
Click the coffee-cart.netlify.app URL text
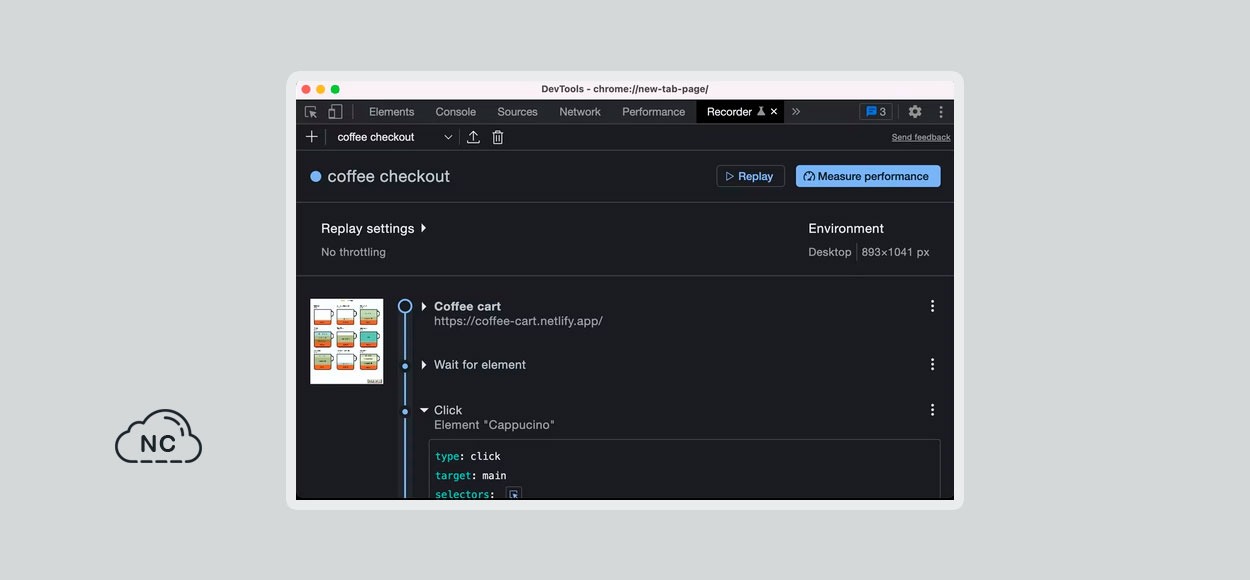point(518,322)
